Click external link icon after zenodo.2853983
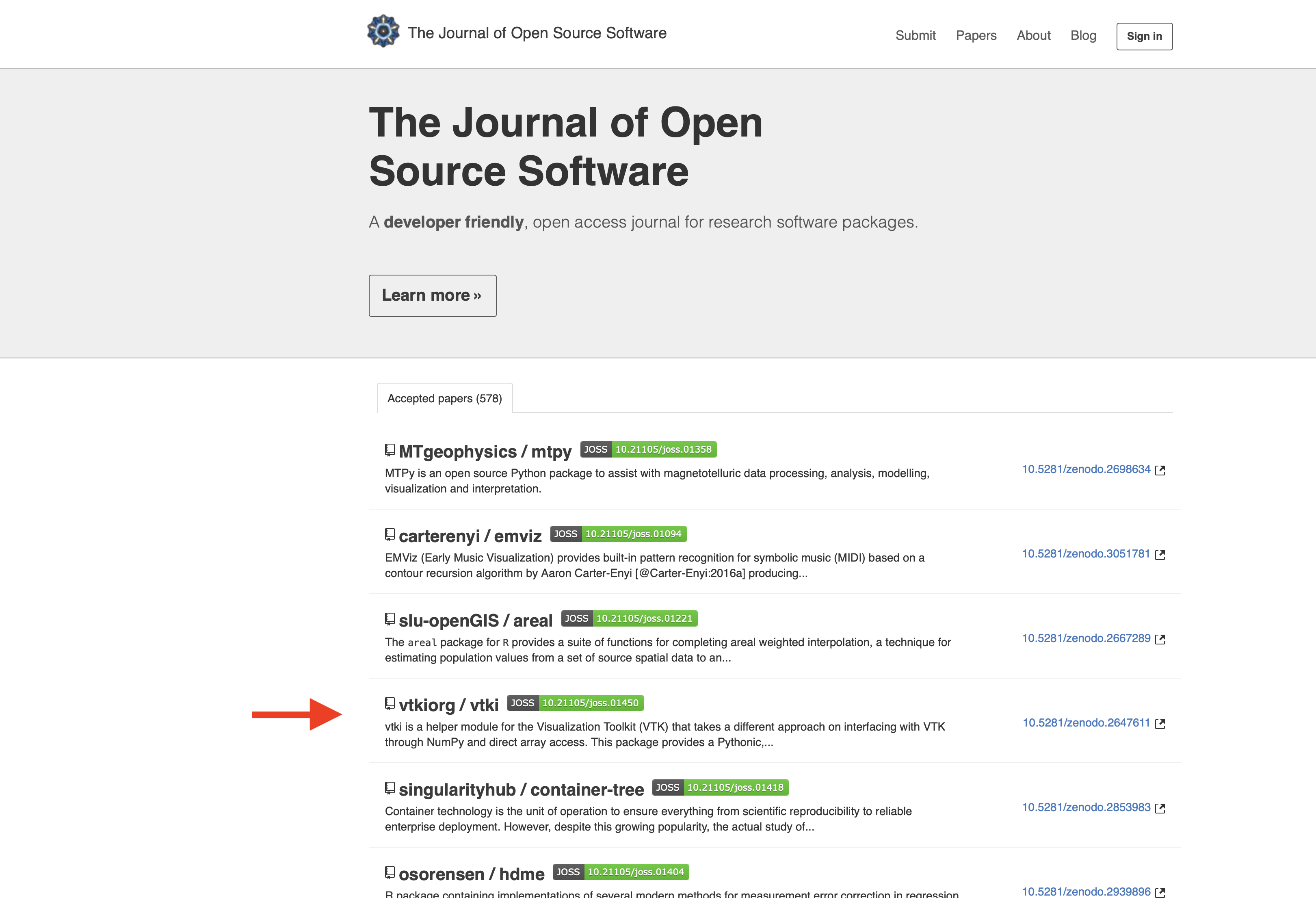Image resolution: width=1316 pixels, height=898 pixels. 1160,808
